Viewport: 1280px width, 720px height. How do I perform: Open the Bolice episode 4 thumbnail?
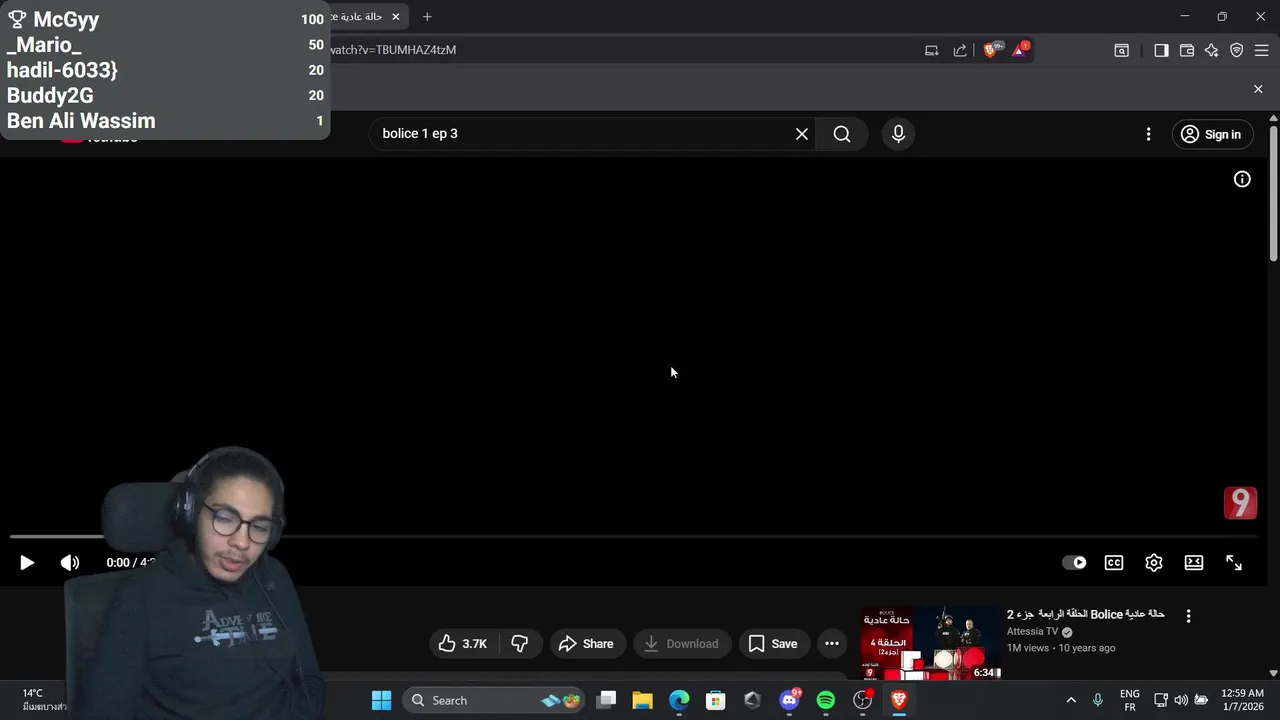(931, 643)
